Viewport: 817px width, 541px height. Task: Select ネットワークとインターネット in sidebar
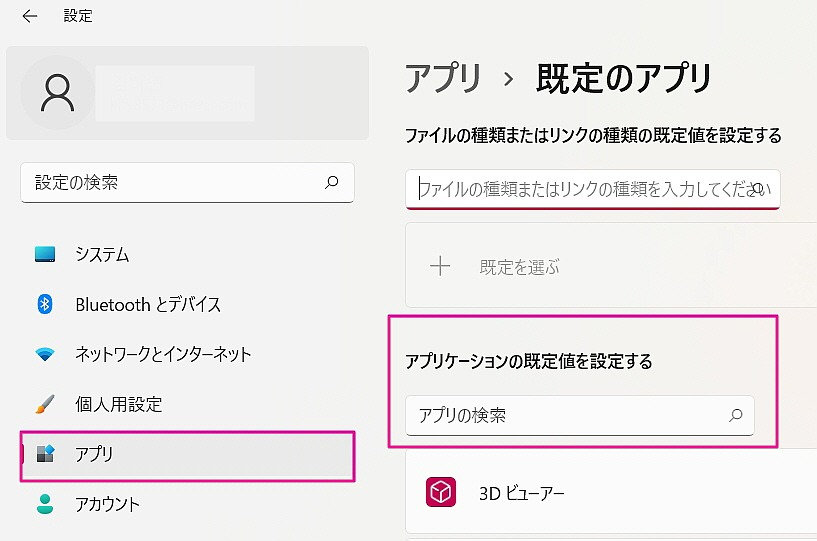[x=163, y=354]
